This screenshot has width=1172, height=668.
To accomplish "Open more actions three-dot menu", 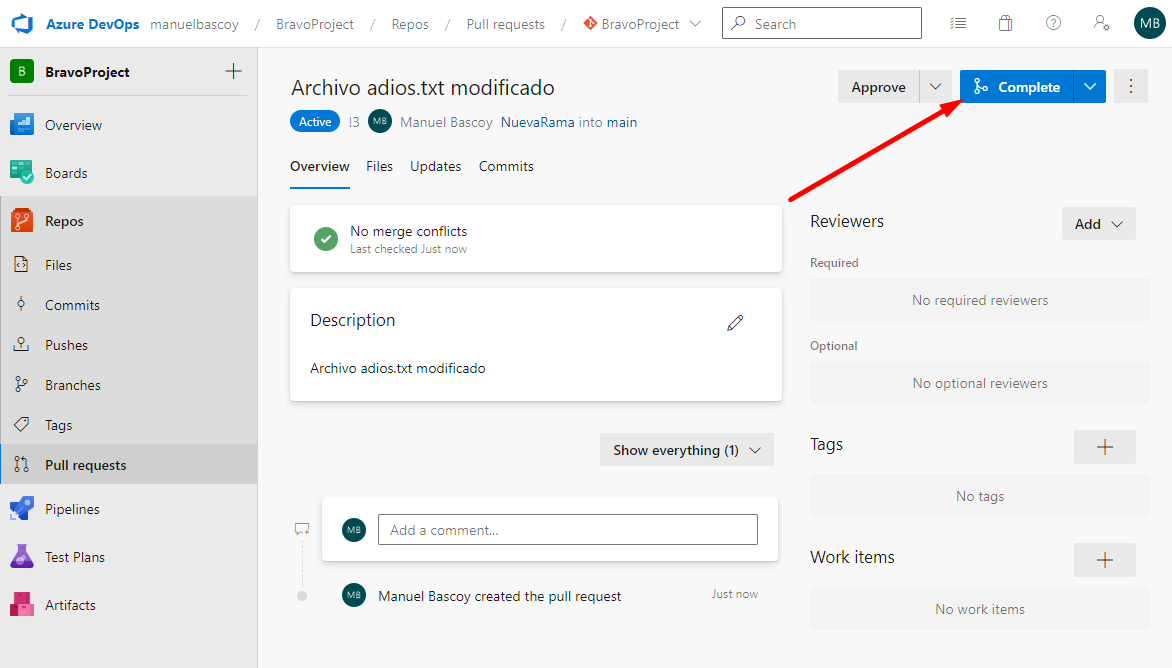I will 1131,87.
